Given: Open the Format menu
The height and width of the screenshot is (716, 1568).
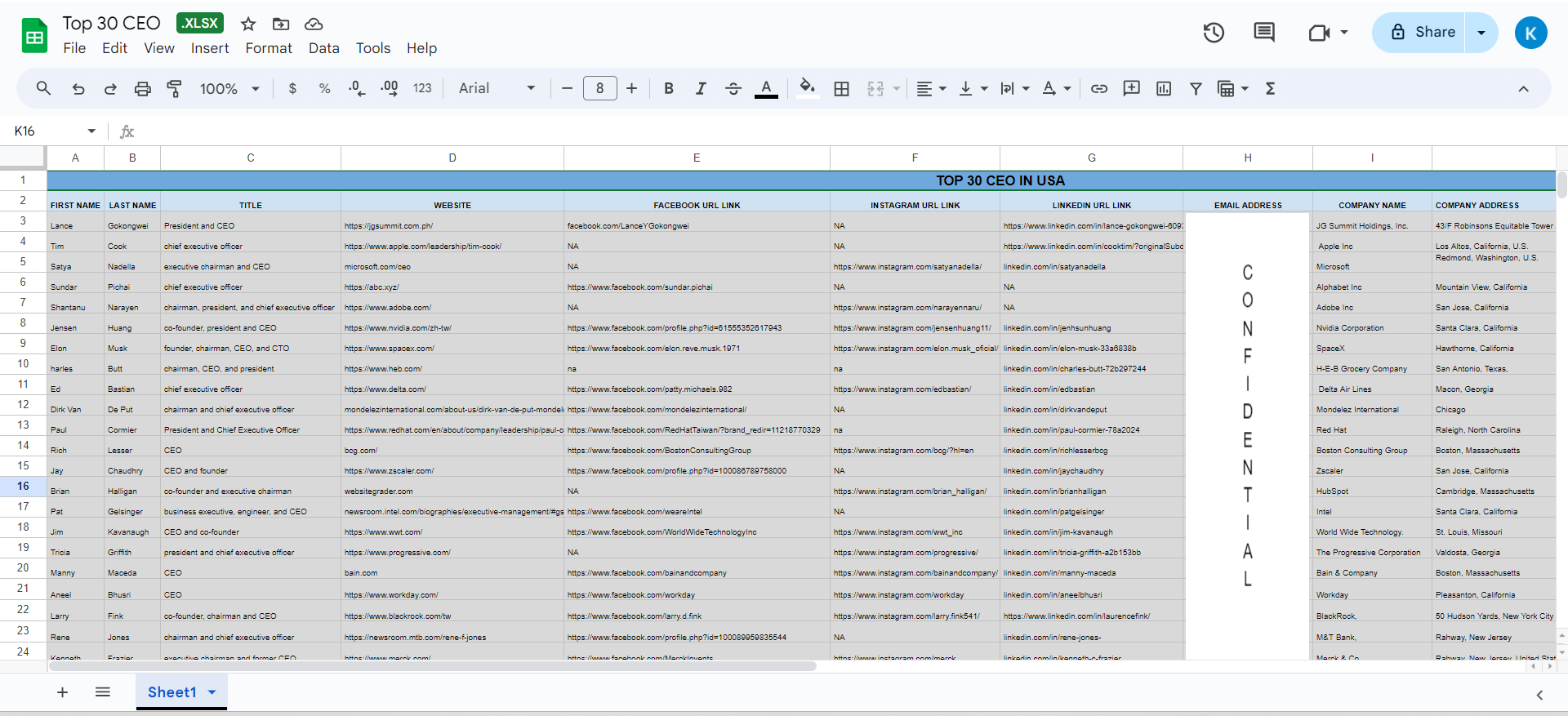Looking at the screenshot, I should 269,48.
